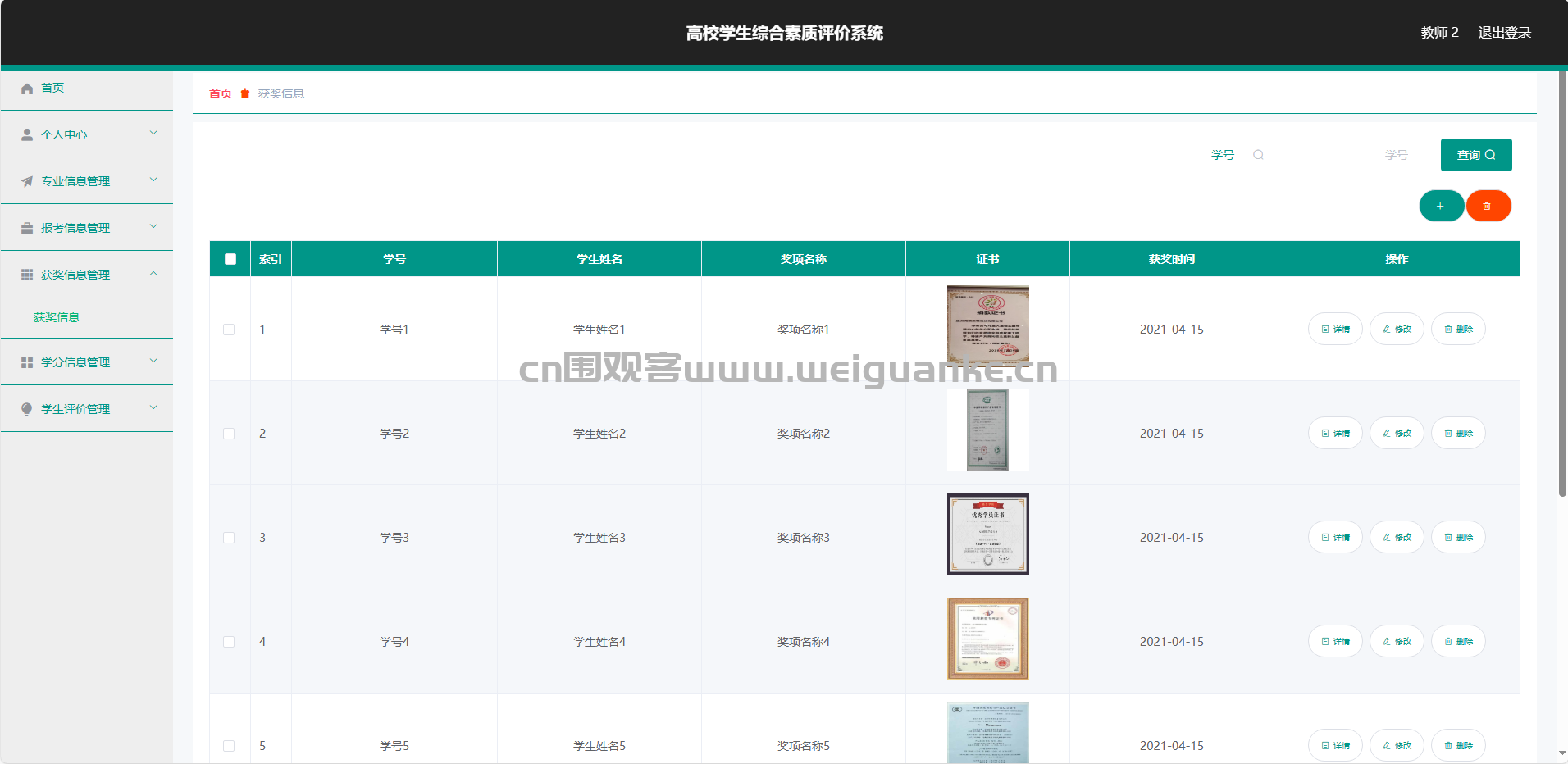Select the 获奖信息 submenu item

[x=57, y=317]
